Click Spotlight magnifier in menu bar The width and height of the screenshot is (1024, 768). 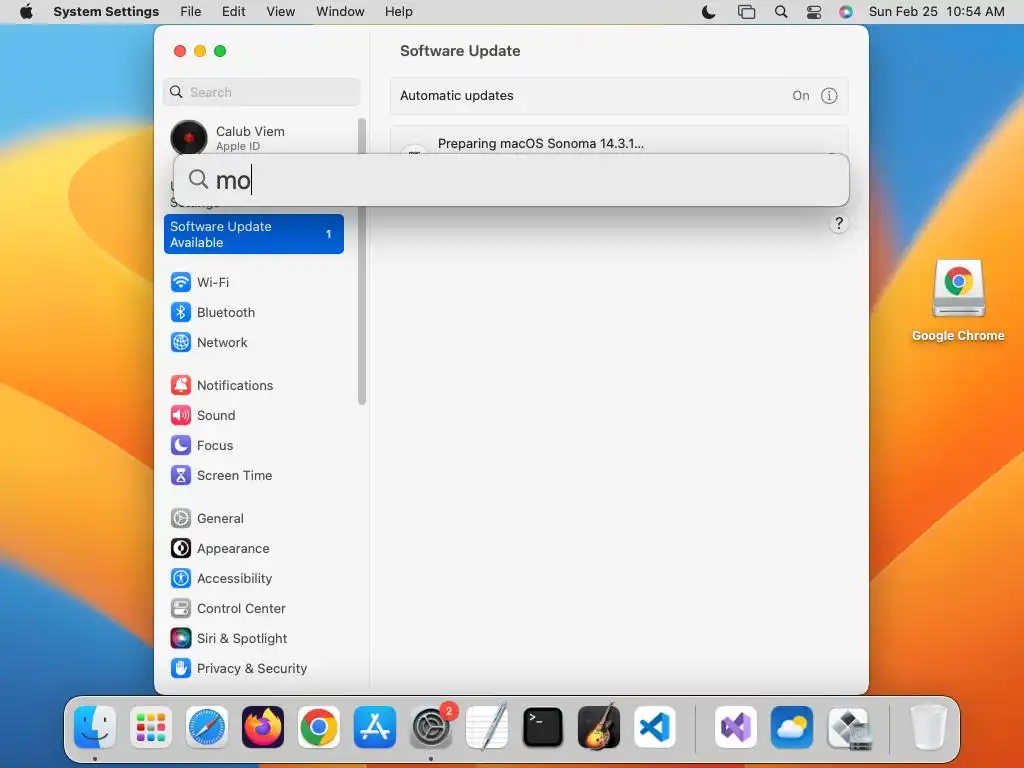coord(781,12)
